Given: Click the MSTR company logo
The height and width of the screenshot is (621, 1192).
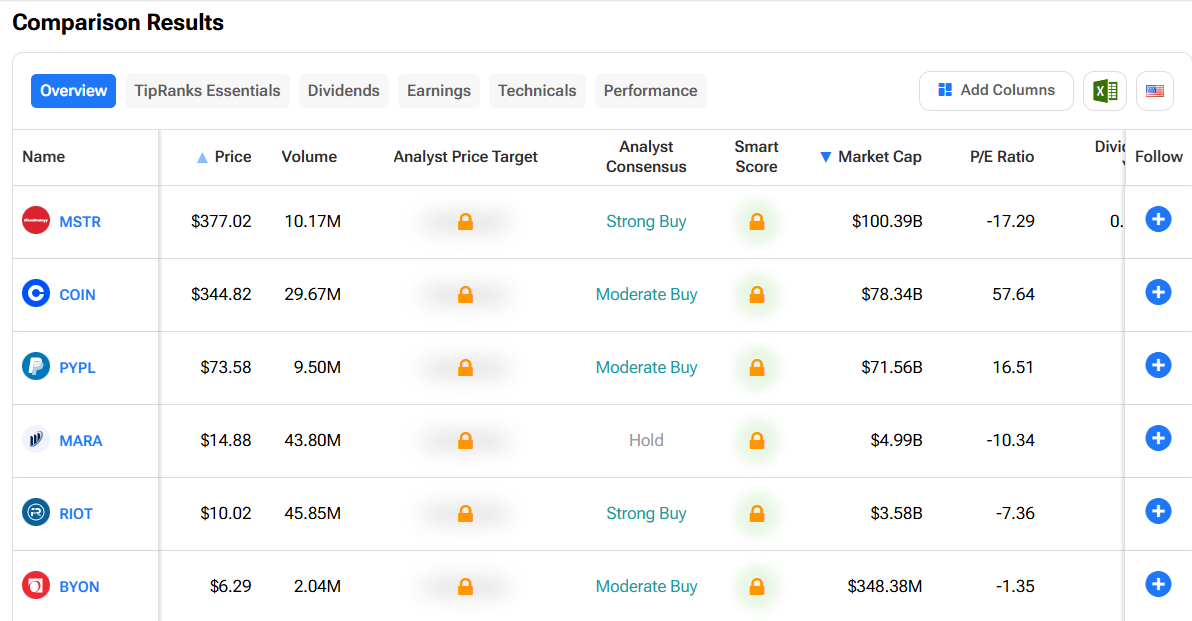Looking at the screenshot, I should pos(36,220).
